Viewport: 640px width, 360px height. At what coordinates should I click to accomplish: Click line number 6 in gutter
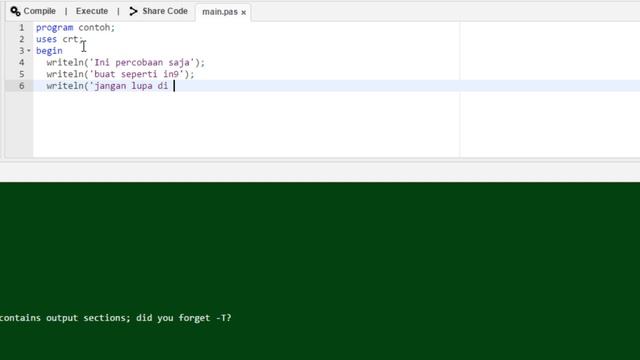[x=22, y=86]
